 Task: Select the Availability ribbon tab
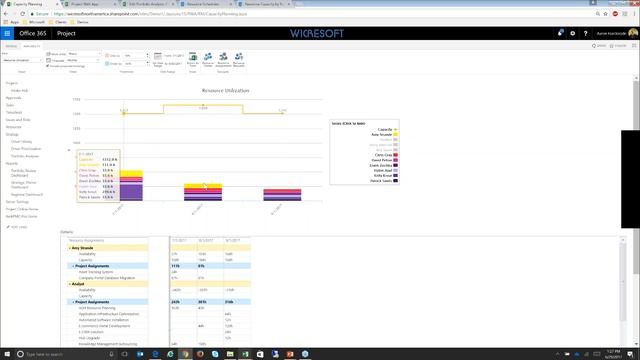31,46
